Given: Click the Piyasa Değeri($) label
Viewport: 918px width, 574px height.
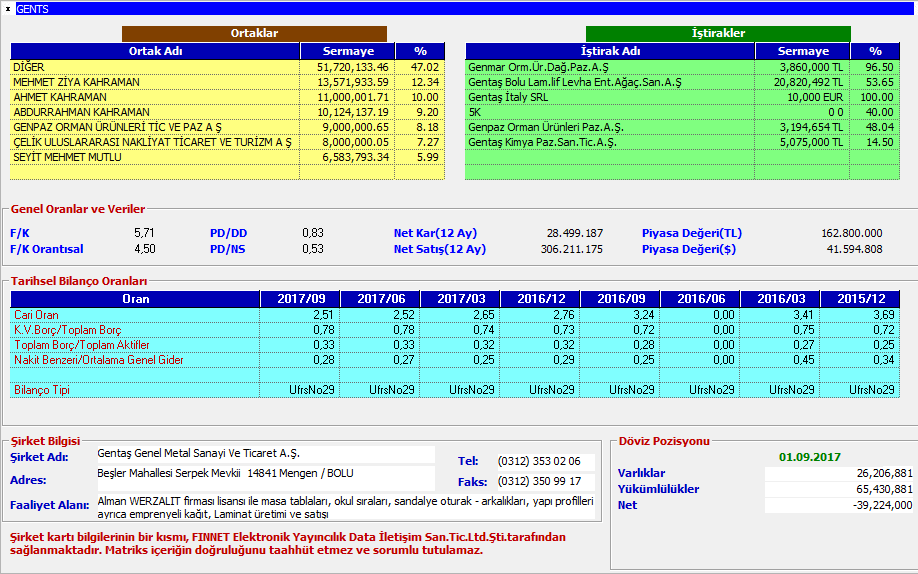Looking at the screenshot, I should point(689,249).
